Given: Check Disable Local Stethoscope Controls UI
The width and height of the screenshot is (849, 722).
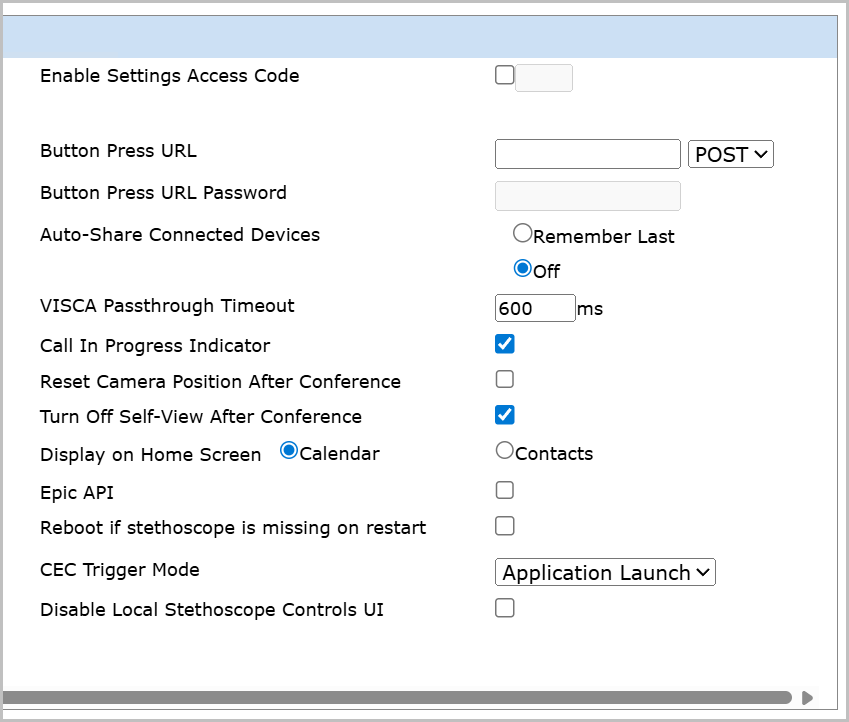Looking at the screenshot, I should point(505,608).
